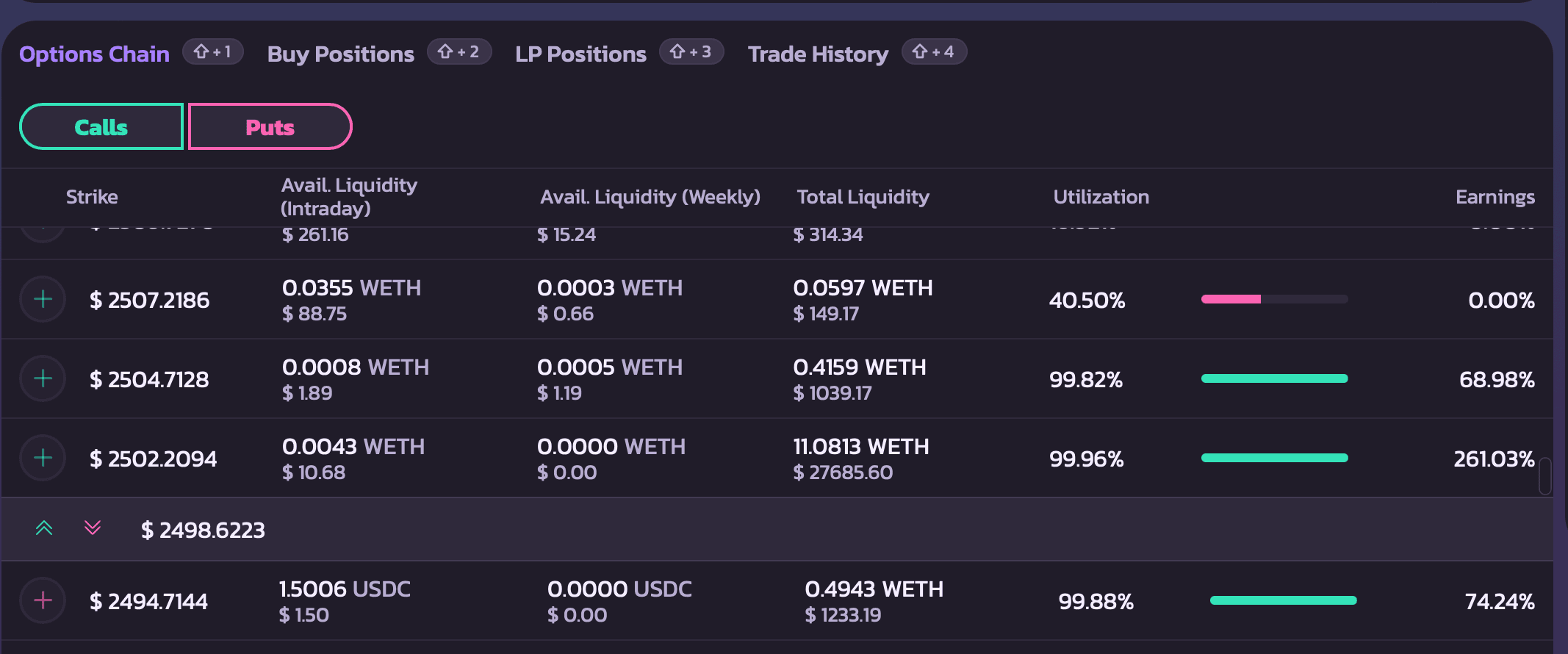
Task: Click the Utilization column header
Action: [x=1101, y=197]
